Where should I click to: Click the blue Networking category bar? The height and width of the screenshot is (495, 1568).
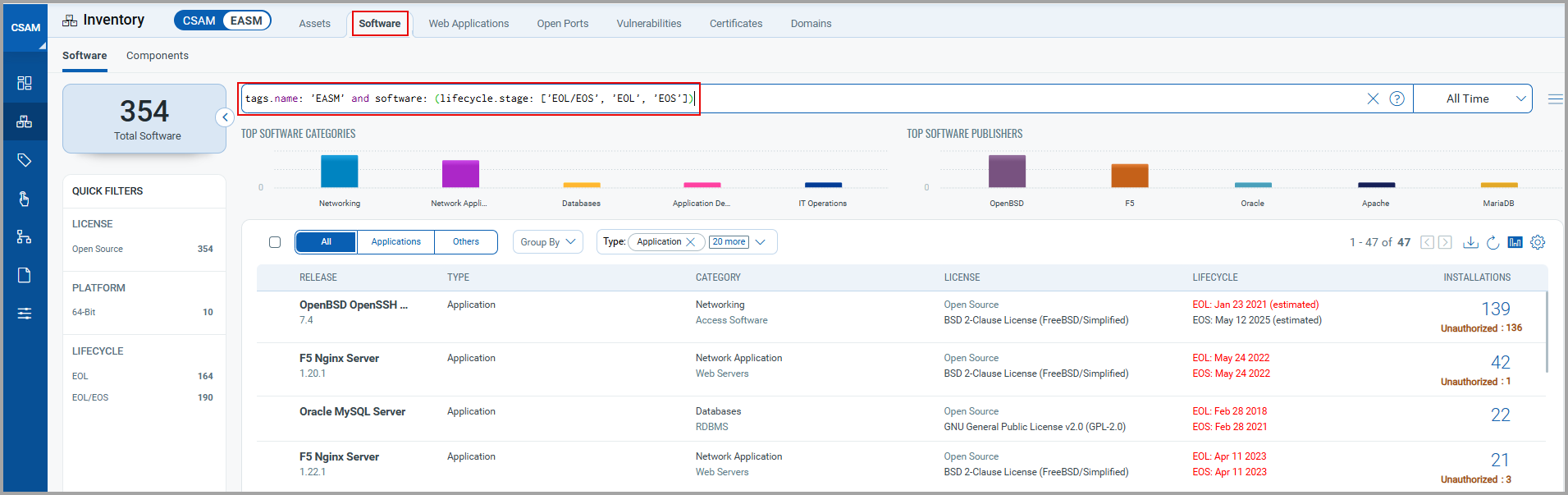[x=339, y=172]
